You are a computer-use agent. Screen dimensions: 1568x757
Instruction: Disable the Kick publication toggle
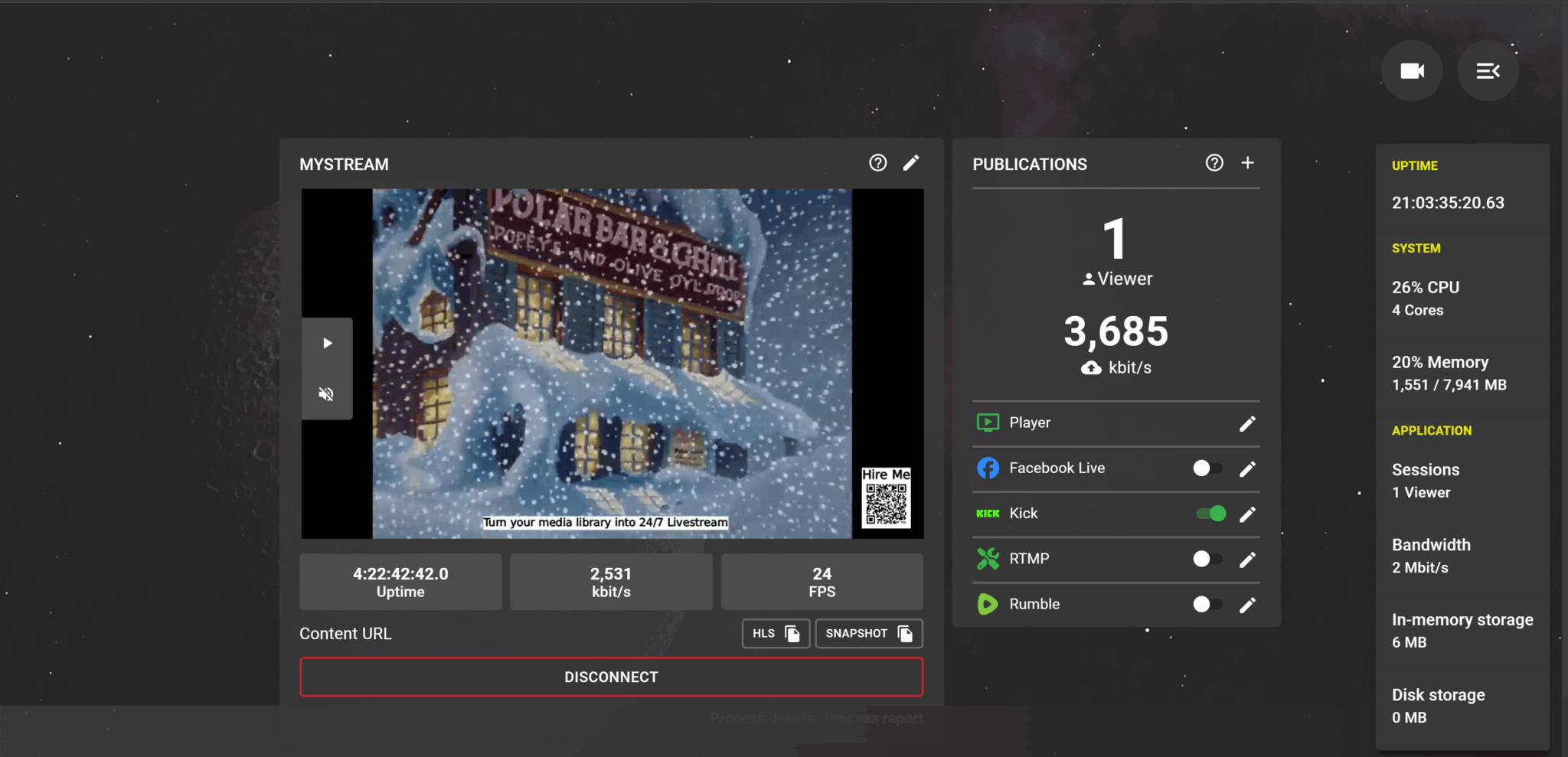click(x=1211, y=514)
